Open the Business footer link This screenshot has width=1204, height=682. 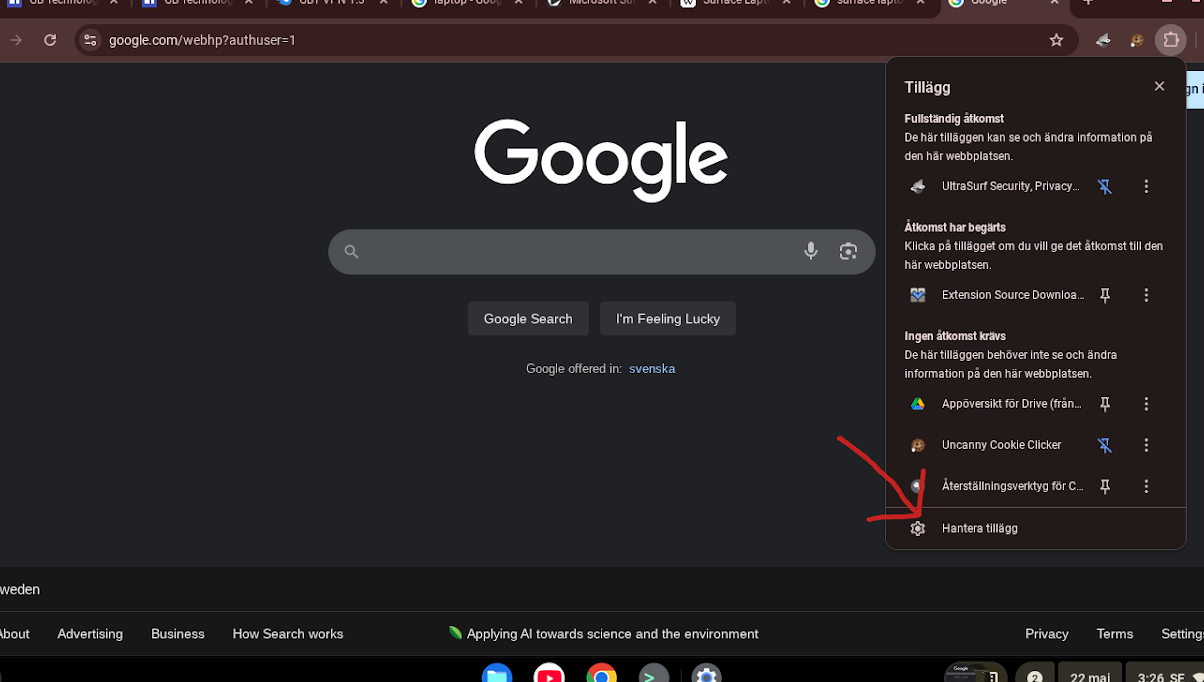tap(178, 634)
